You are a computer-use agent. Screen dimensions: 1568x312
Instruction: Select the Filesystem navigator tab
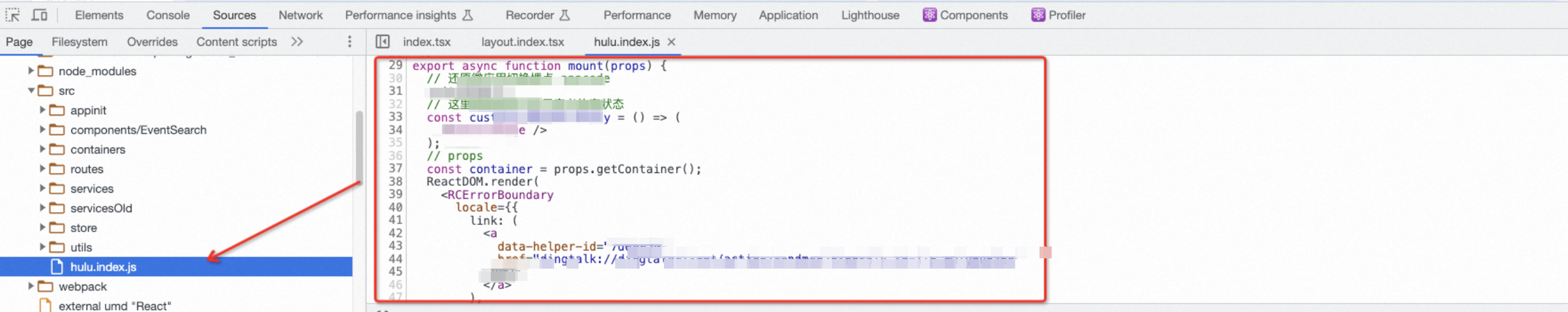click(x=79, y=41)
